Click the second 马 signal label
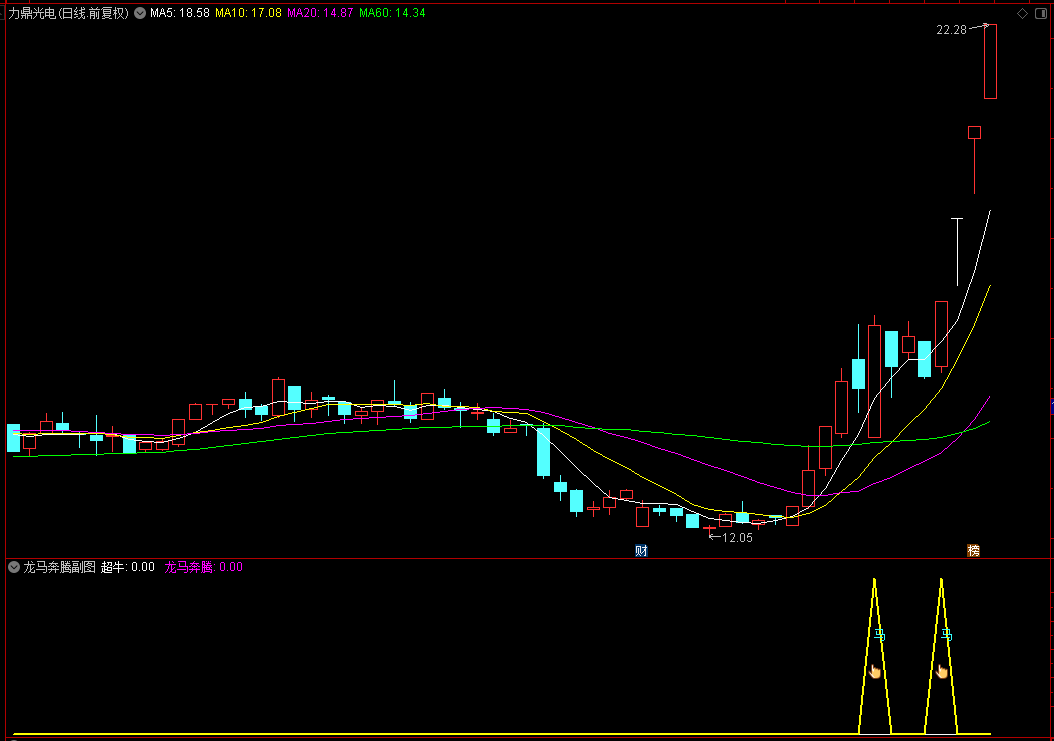The height and width of the screenshot is (741, 1054). click(x=946, y=634)
